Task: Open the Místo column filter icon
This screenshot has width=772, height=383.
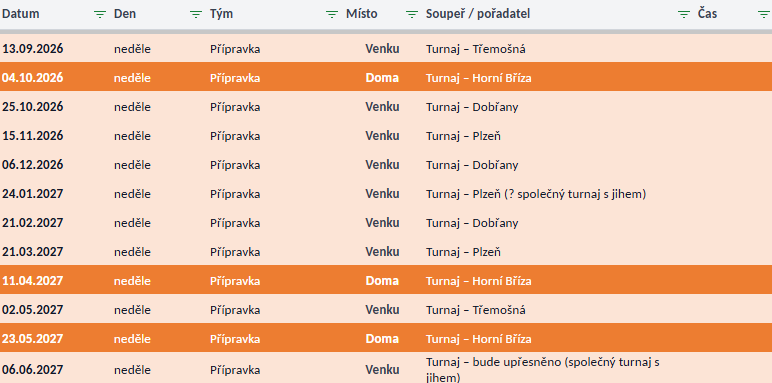Action: pos(412,14)
